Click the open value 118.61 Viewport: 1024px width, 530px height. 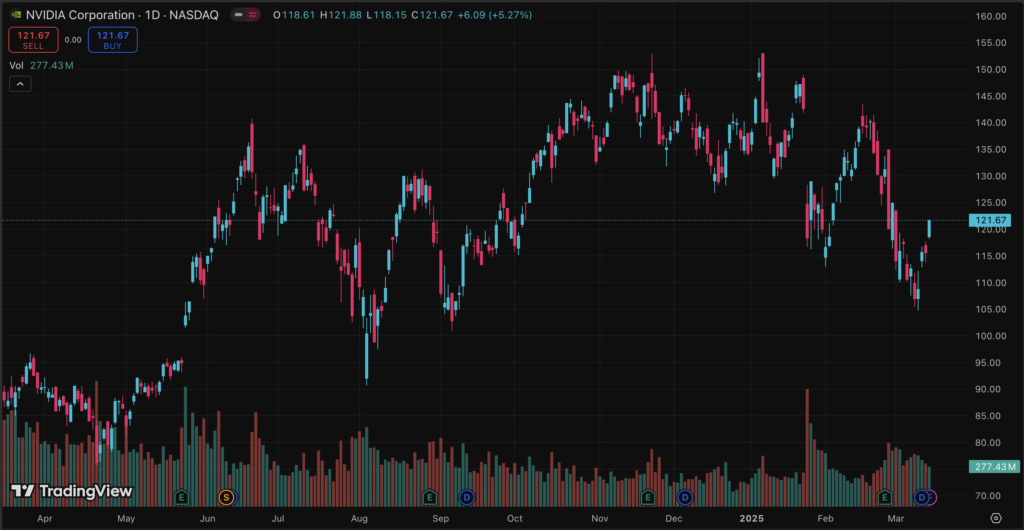tap(296, 14)
